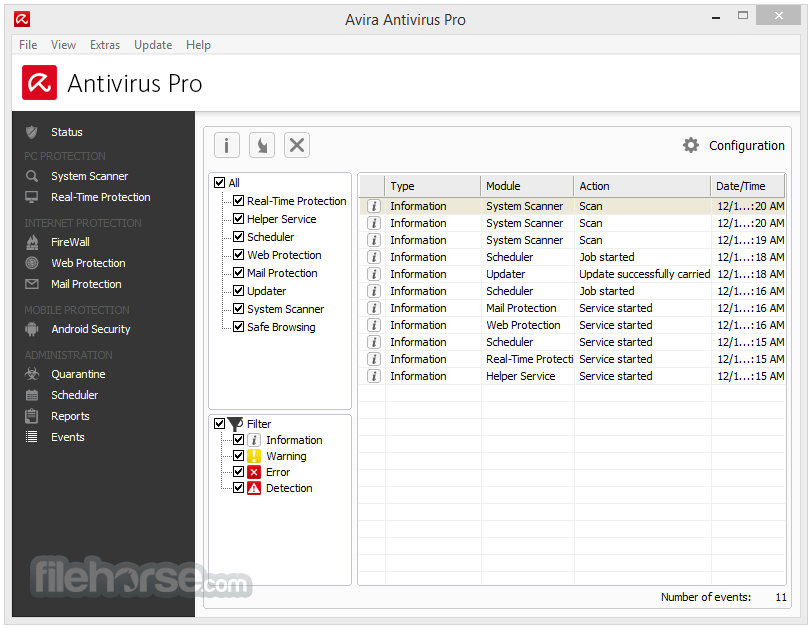Go to the Quarantine section
Image resolution: width=811 pixels, height=628 pixels.
click(x=78, y=374)
